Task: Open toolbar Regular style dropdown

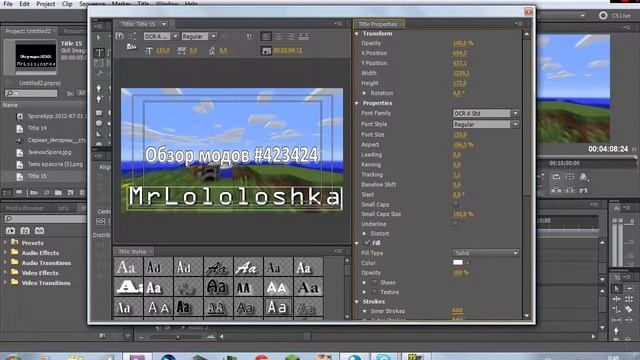Action: pos(199,36)
